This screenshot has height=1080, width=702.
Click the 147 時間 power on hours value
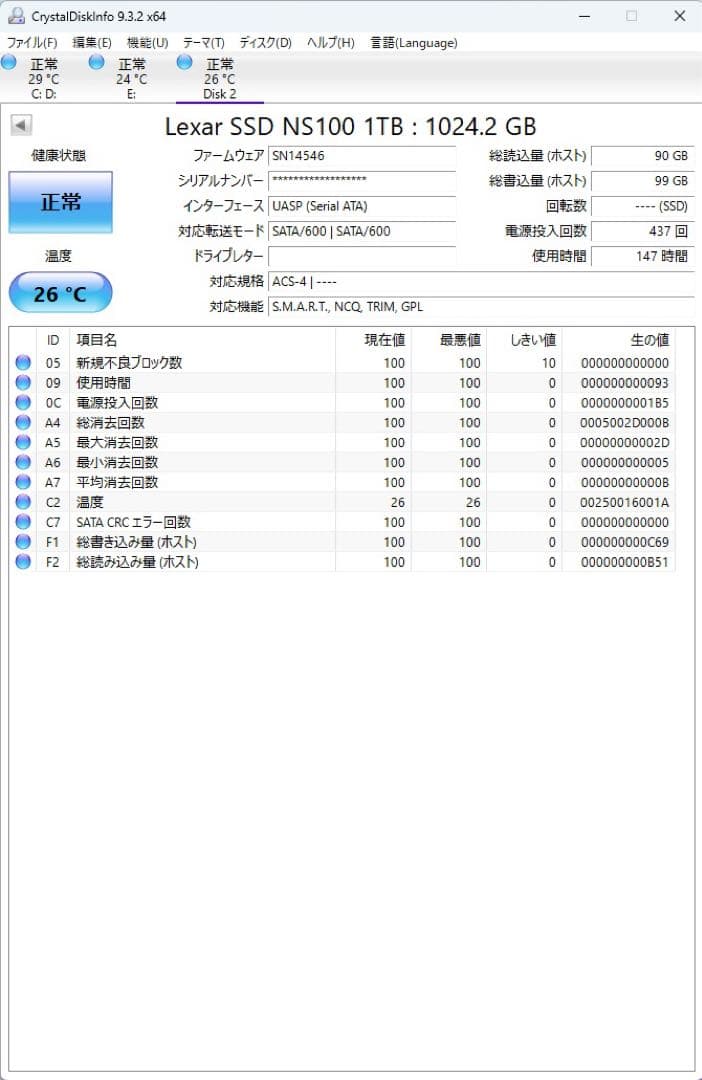tap(642, 256)
